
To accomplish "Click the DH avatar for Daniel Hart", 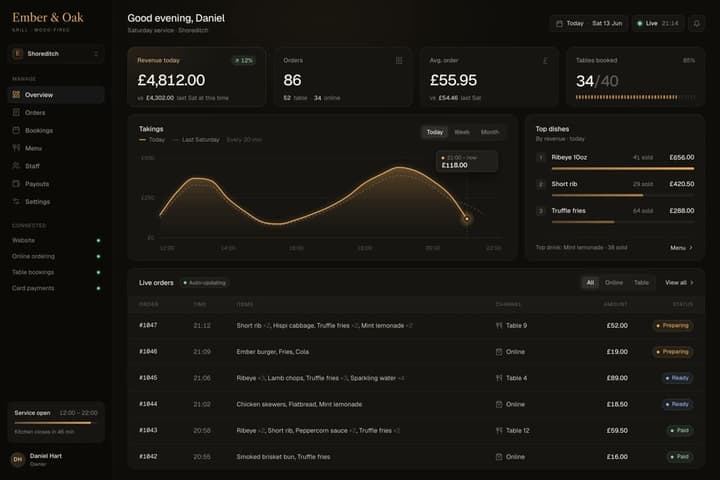I will point(18,459).
